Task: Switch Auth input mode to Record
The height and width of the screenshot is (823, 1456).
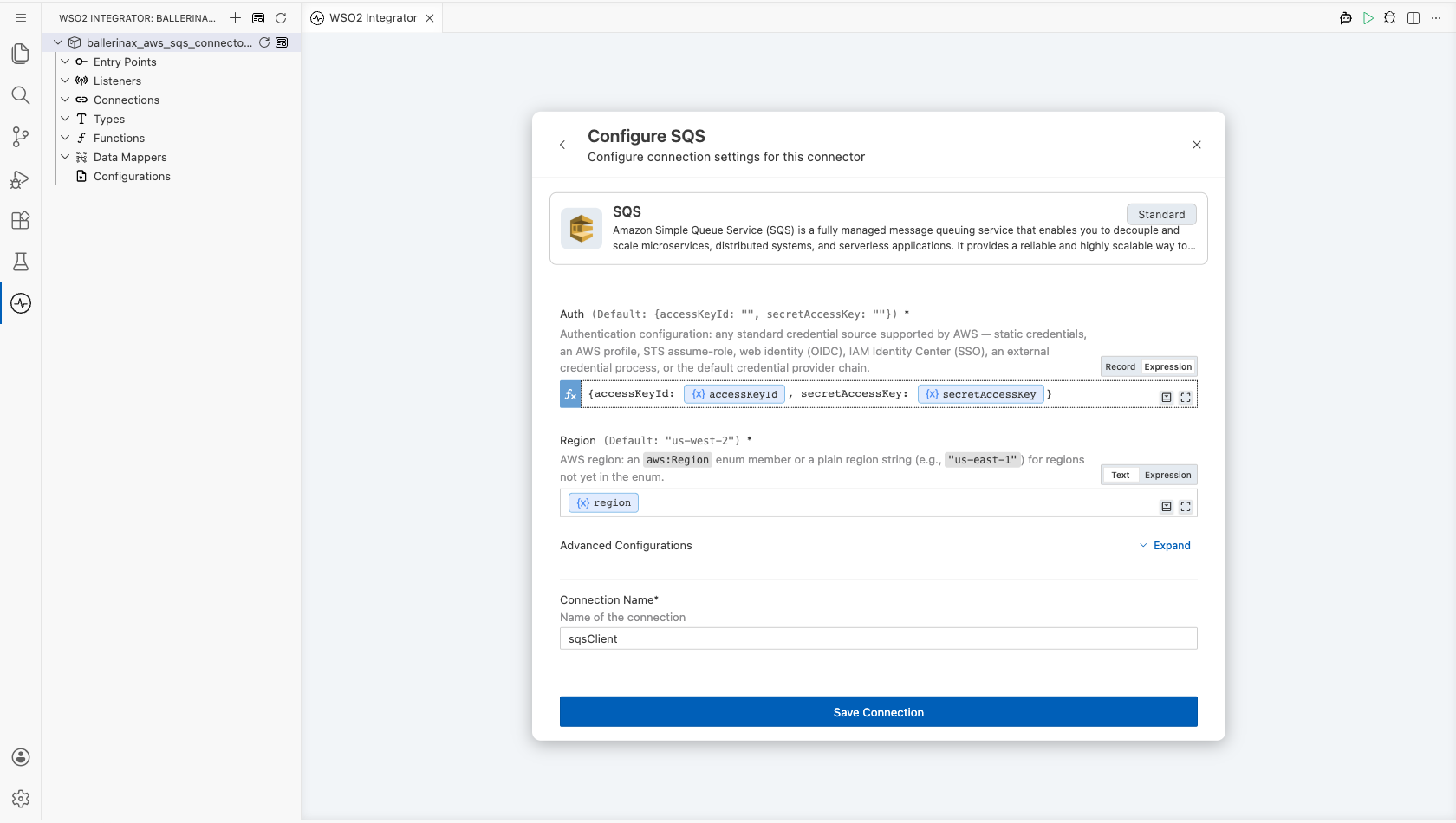Action: pyautogui.click(x=1120, y=366)
